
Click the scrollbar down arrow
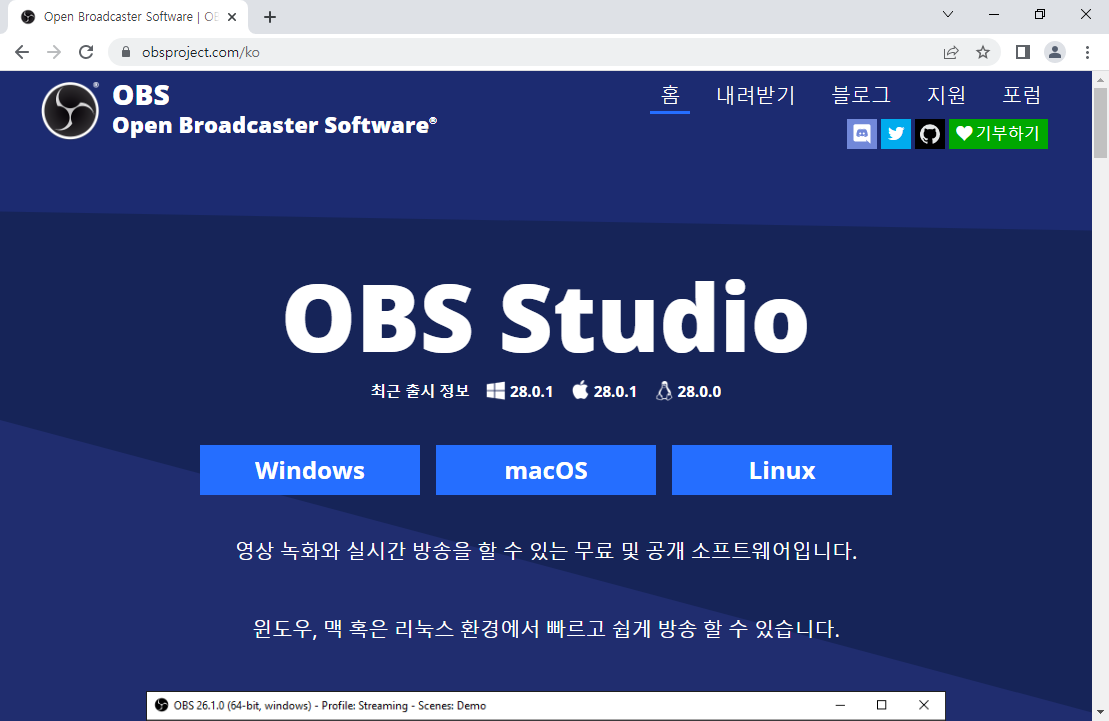(x=1101, y=713)
